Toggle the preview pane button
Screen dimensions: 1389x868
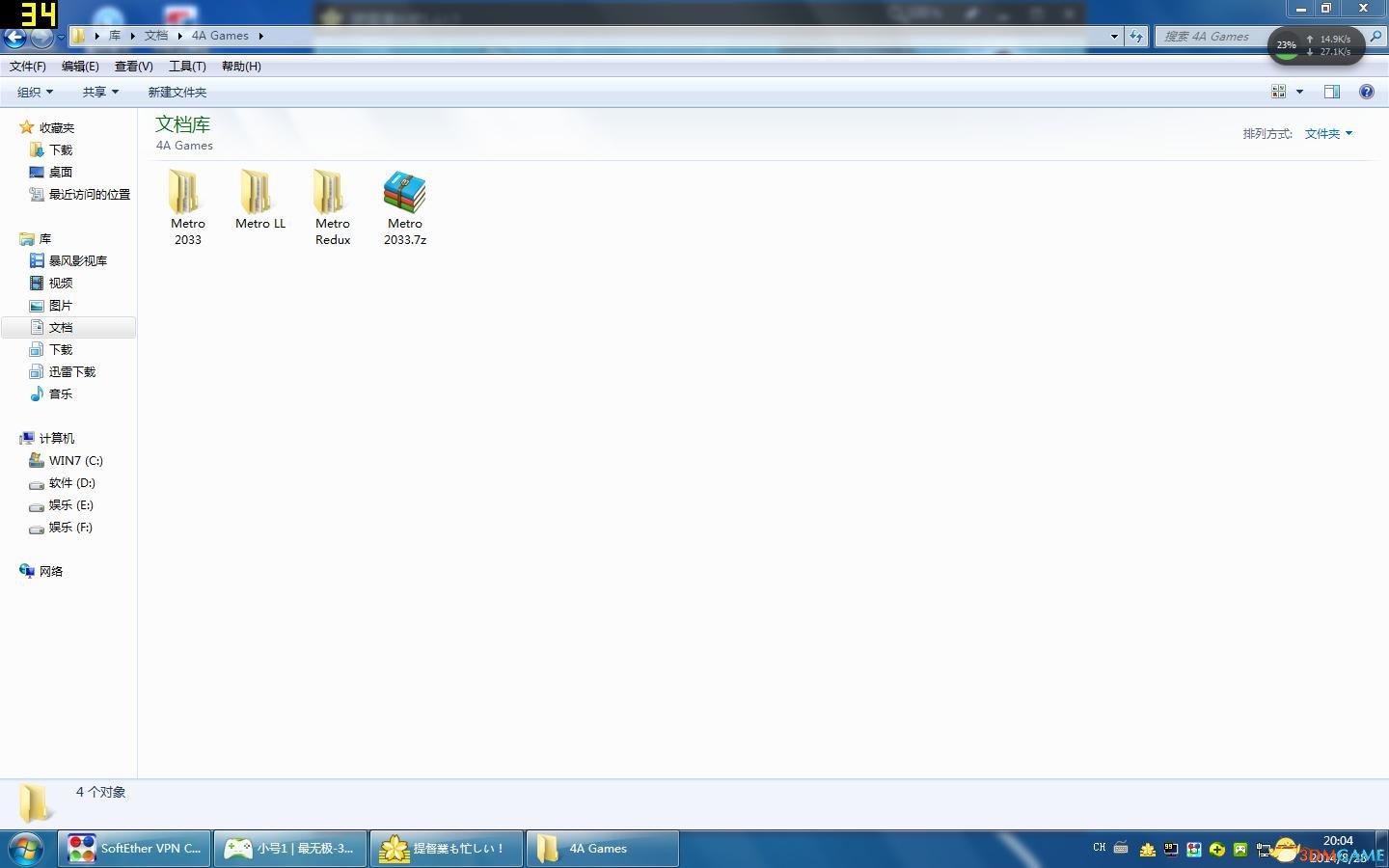1332,92
